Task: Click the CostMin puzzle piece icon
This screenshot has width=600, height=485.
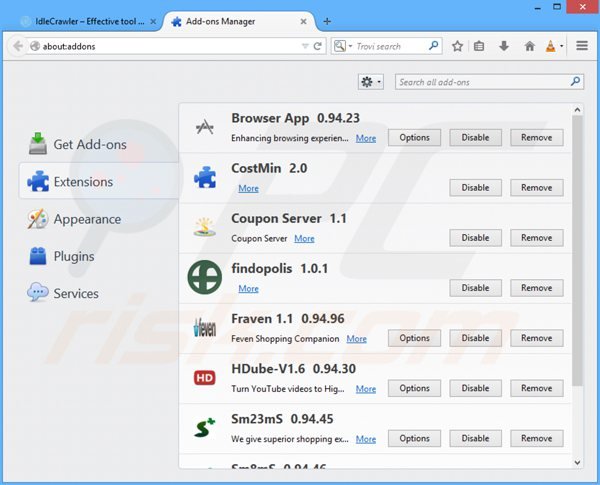Action: pyautogui.click(x=205, y=177)
